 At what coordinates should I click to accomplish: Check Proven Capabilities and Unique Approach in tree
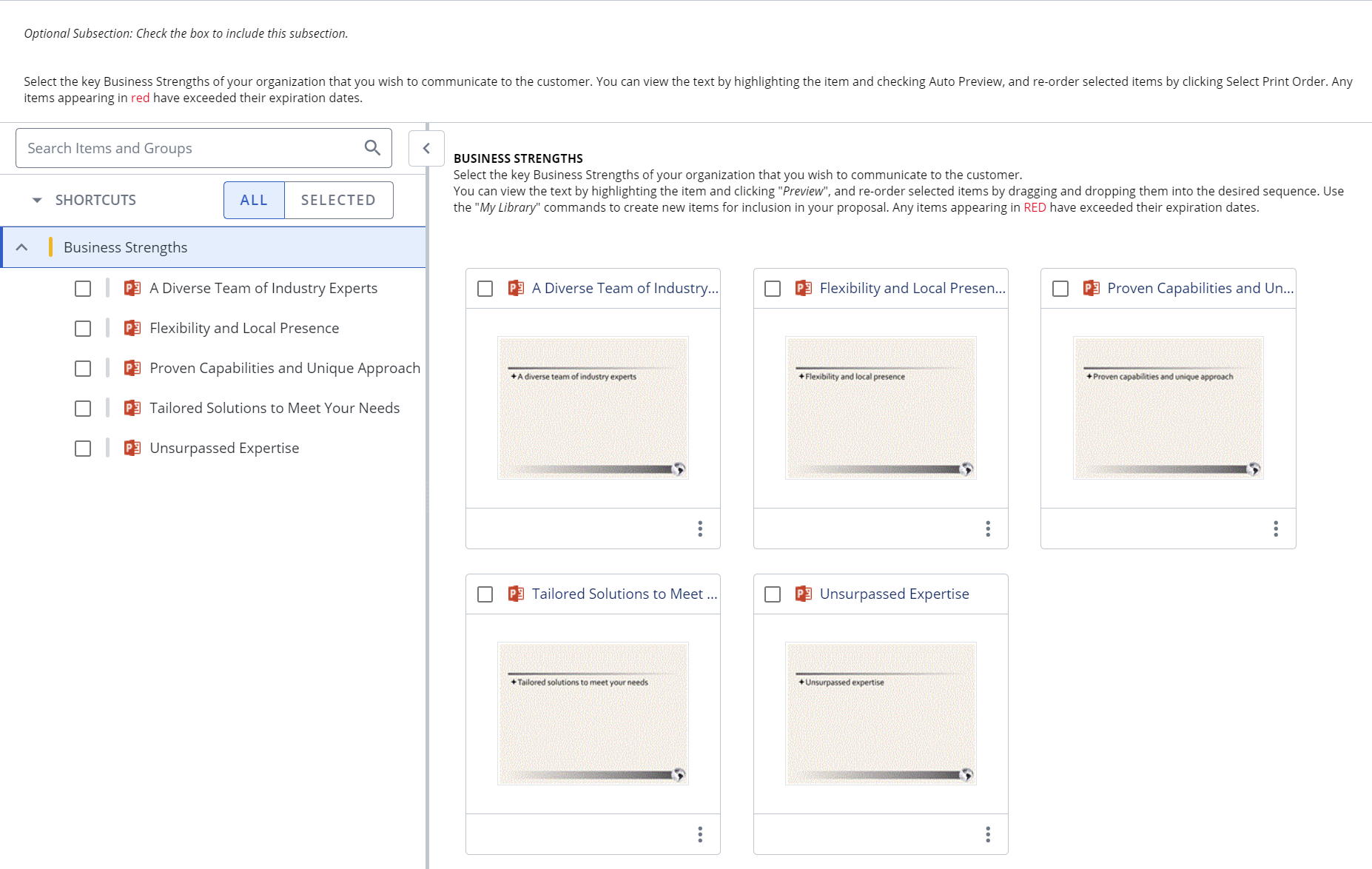83,369
